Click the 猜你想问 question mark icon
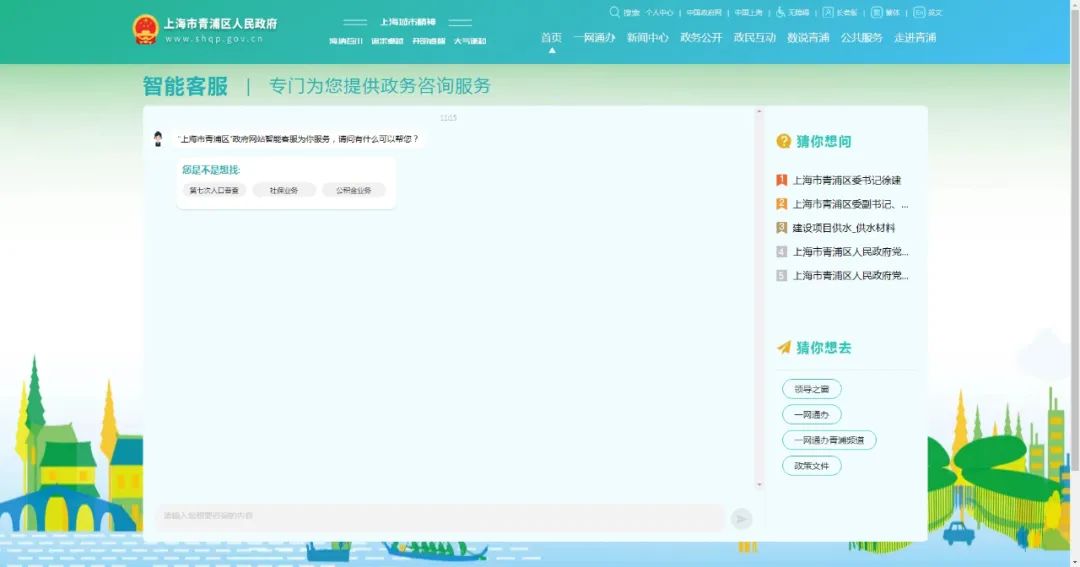 click(x=784, y=141)
